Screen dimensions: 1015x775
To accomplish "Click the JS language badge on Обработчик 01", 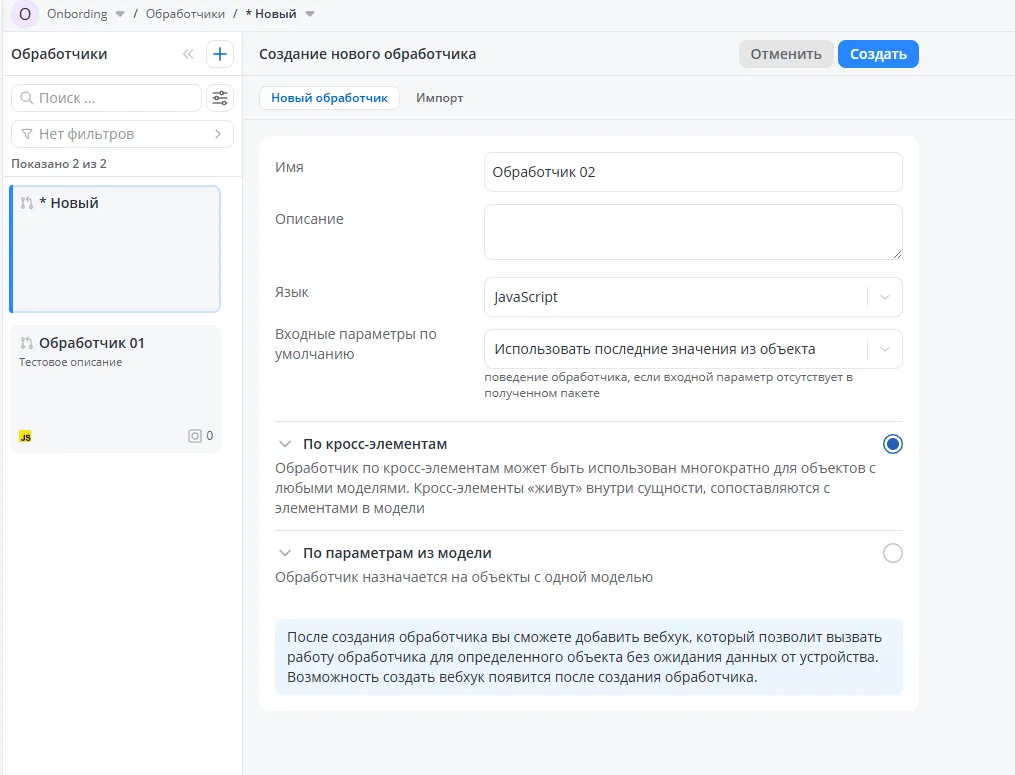I will pos(25,435).
